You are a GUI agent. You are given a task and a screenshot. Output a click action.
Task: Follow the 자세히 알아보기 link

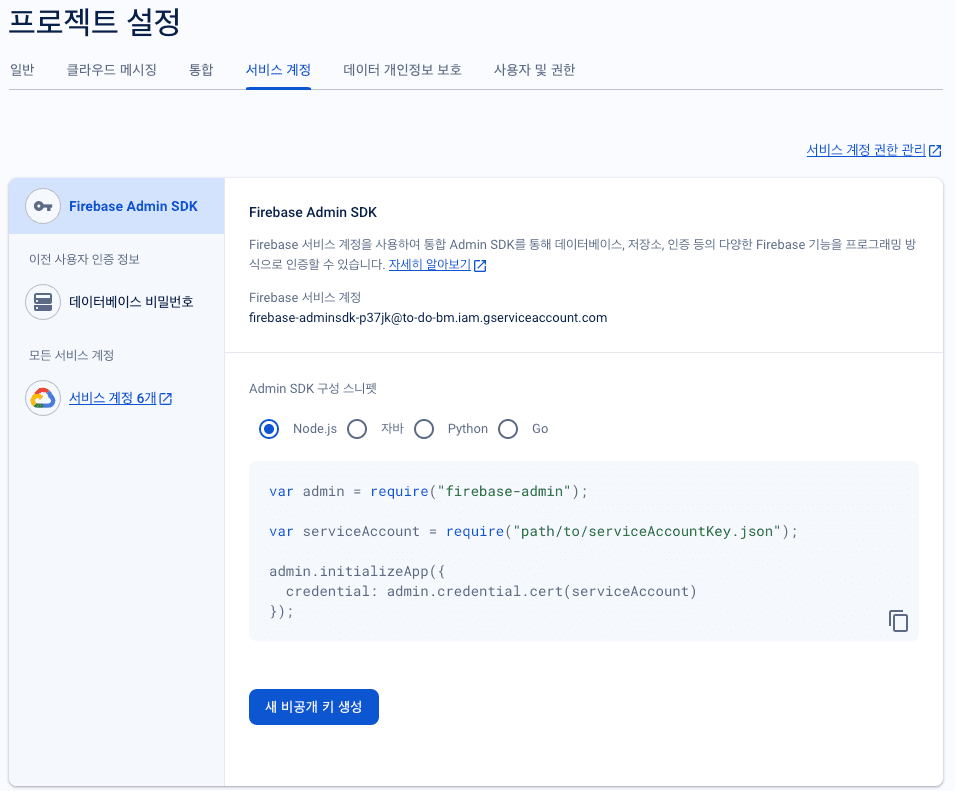429,264
